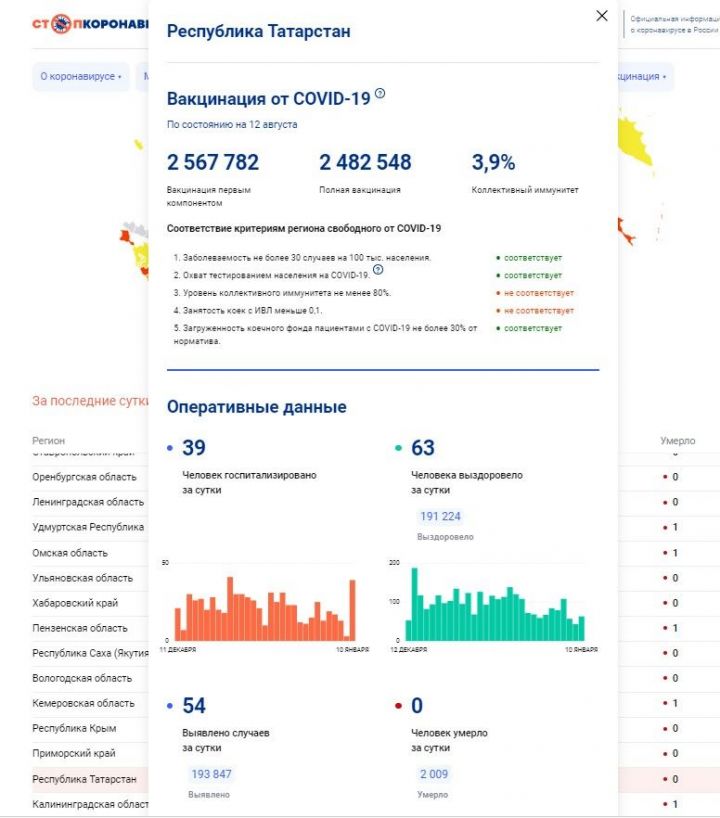Close the Республика Татарстан popup
The width and height of the screenshot is (720, 818).
pyautogui.click(x=602, y=16)
